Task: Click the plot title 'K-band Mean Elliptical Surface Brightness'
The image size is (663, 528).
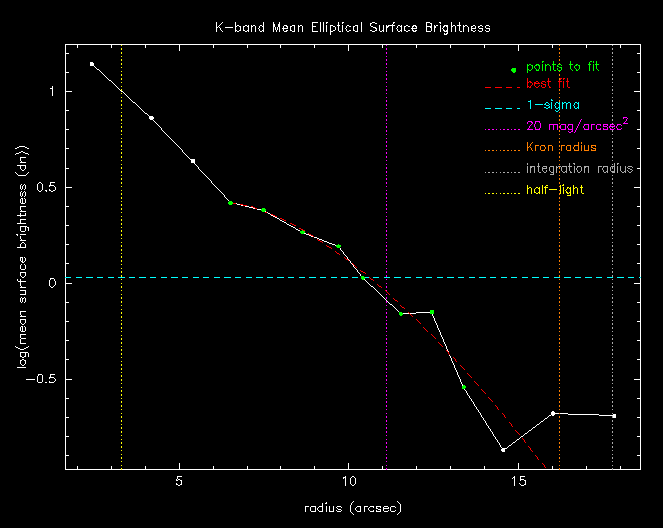Action: pos(354,27)
